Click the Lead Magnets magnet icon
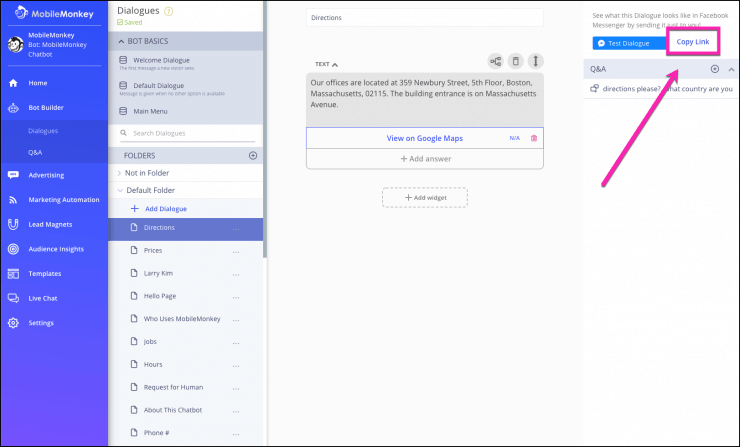The width and height of the screenshot is (740, 447). click(x=13, y=225)
